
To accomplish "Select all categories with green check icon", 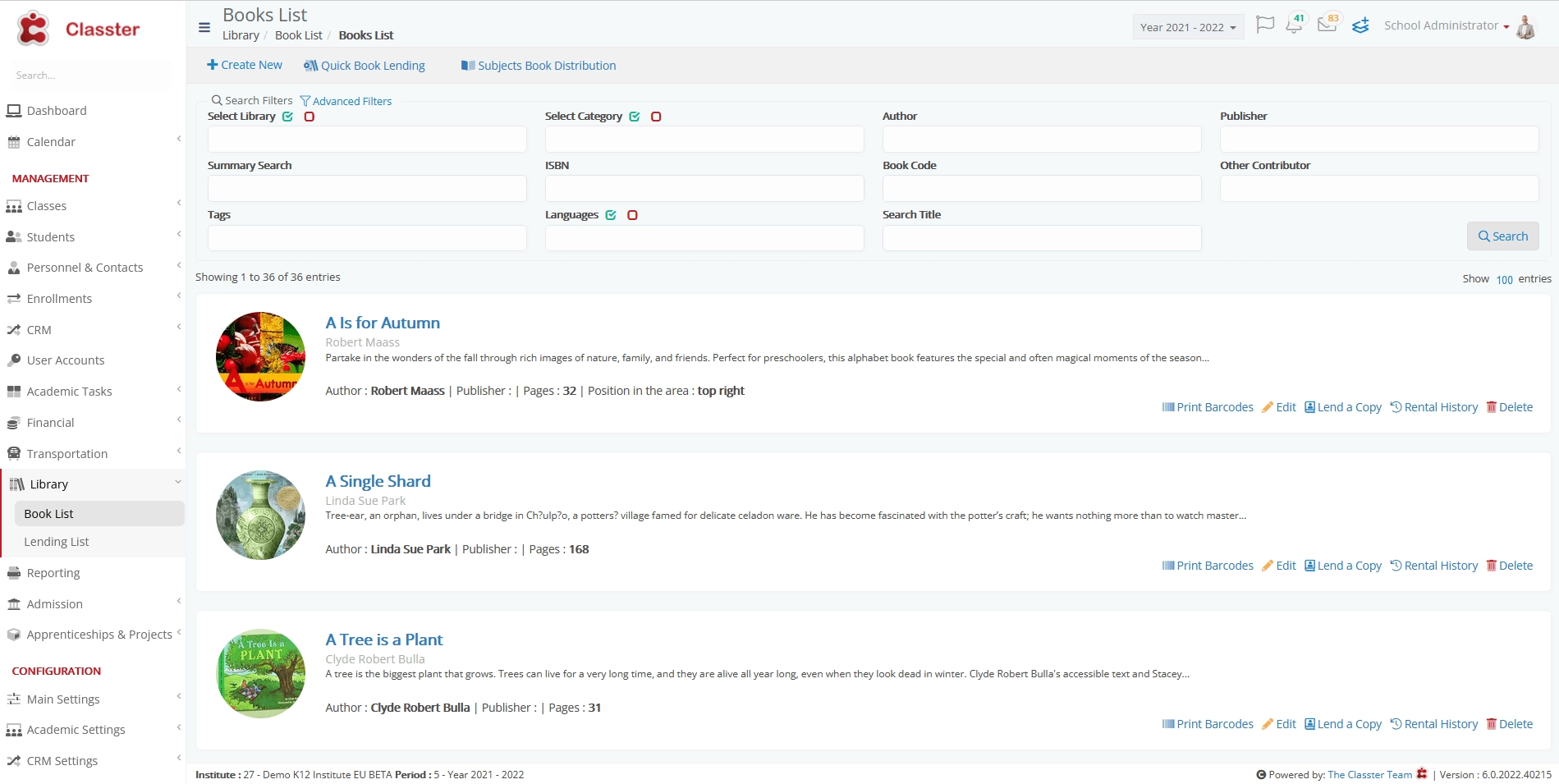I will [635, 117].
